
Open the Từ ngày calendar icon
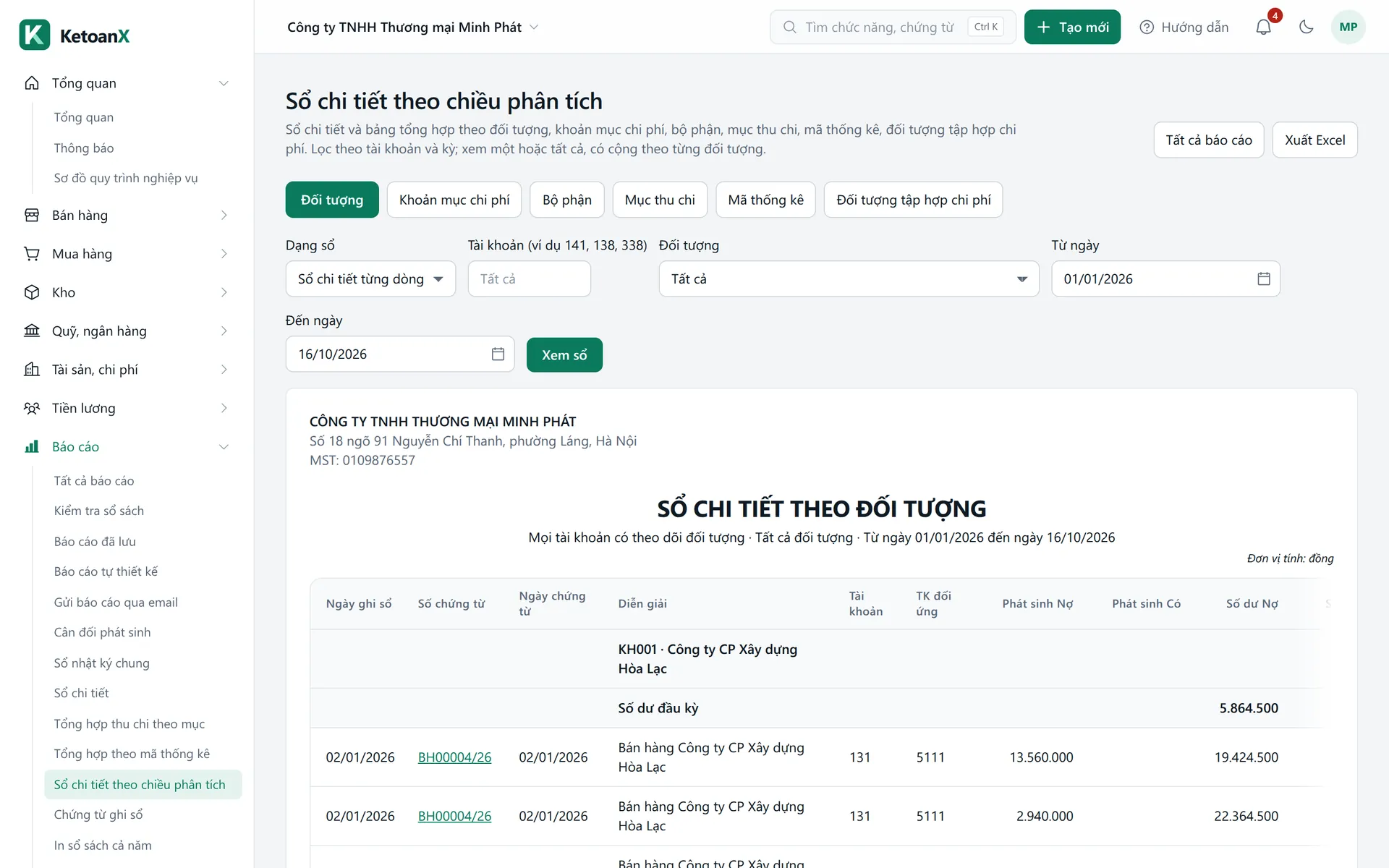(x=1264, y=278)
